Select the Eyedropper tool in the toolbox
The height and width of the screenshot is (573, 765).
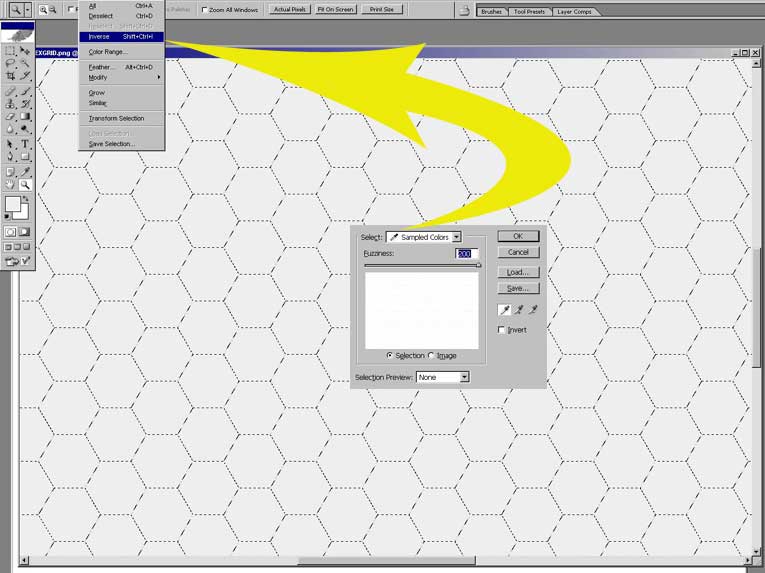(25, 172)
